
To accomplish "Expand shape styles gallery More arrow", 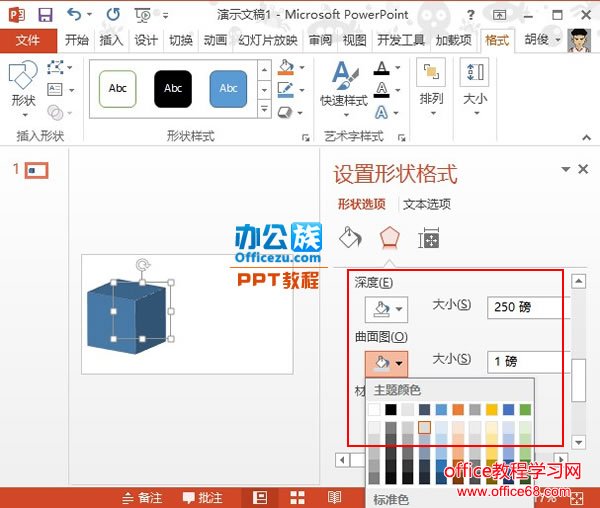I will click(x=264, y=110).
